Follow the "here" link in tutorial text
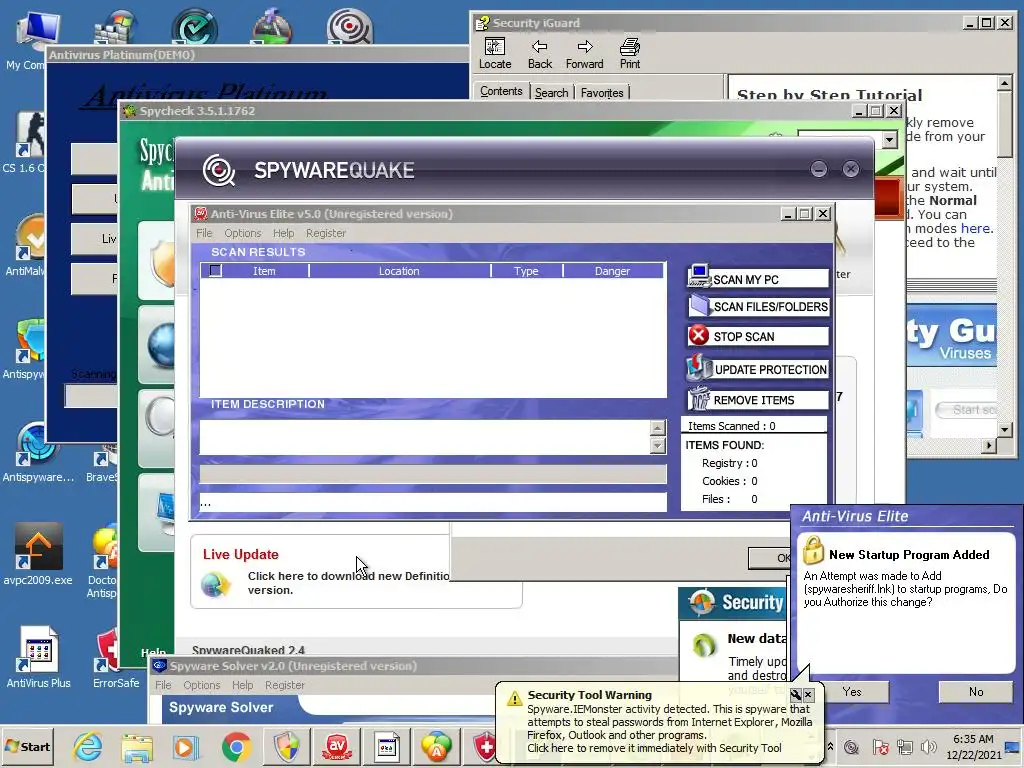 tap(975, 229)
